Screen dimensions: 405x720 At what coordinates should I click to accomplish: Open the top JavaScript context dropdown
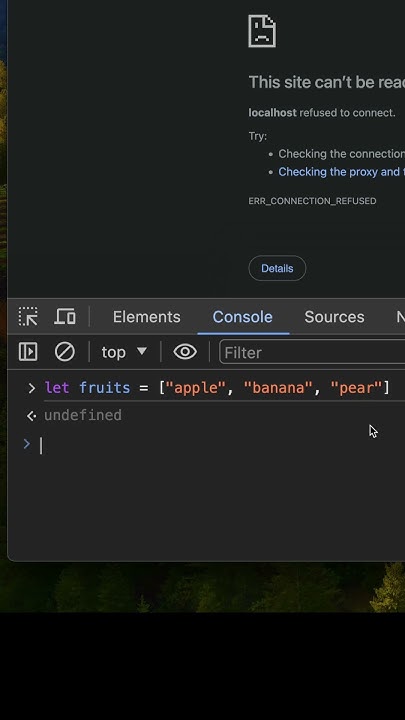[124, 352]
